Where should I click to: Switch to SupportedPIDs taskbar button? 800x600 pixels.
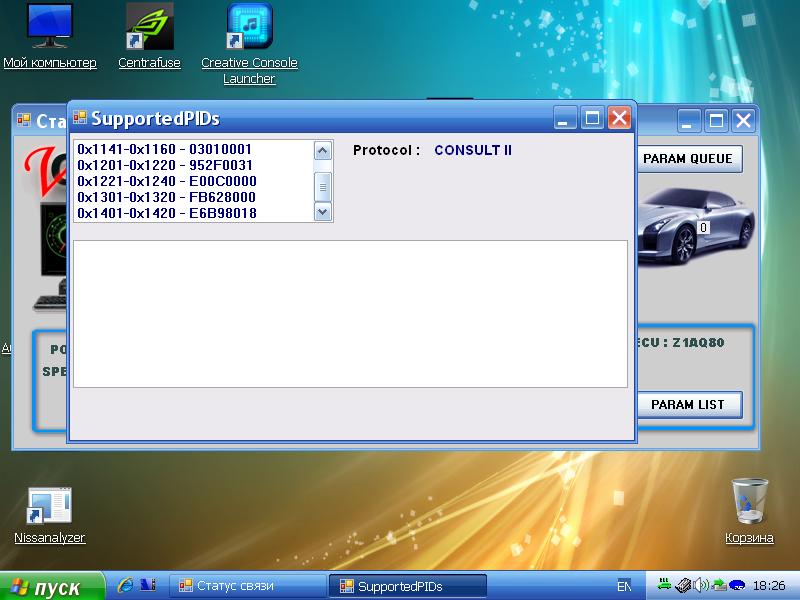[411, 586]
